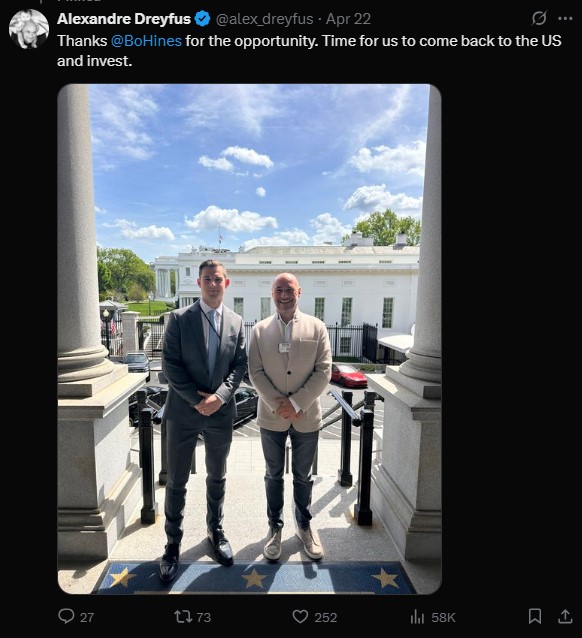The width and height of the screenshot is (582, 638).
Task: Click the blue verified badge
Action: coord(202,19)
